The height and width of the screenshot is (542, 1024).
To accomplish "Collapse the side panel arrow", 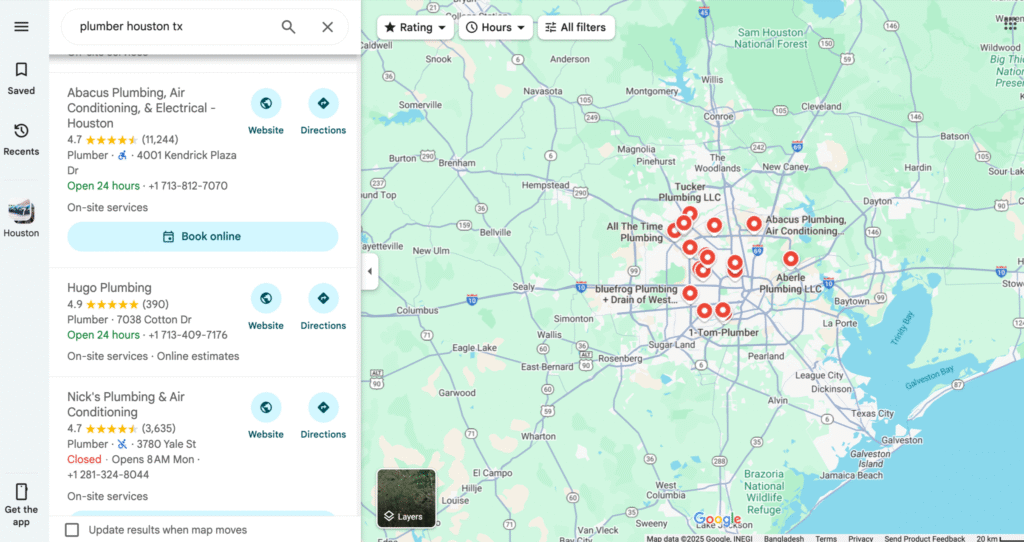I will coord(370,271).
